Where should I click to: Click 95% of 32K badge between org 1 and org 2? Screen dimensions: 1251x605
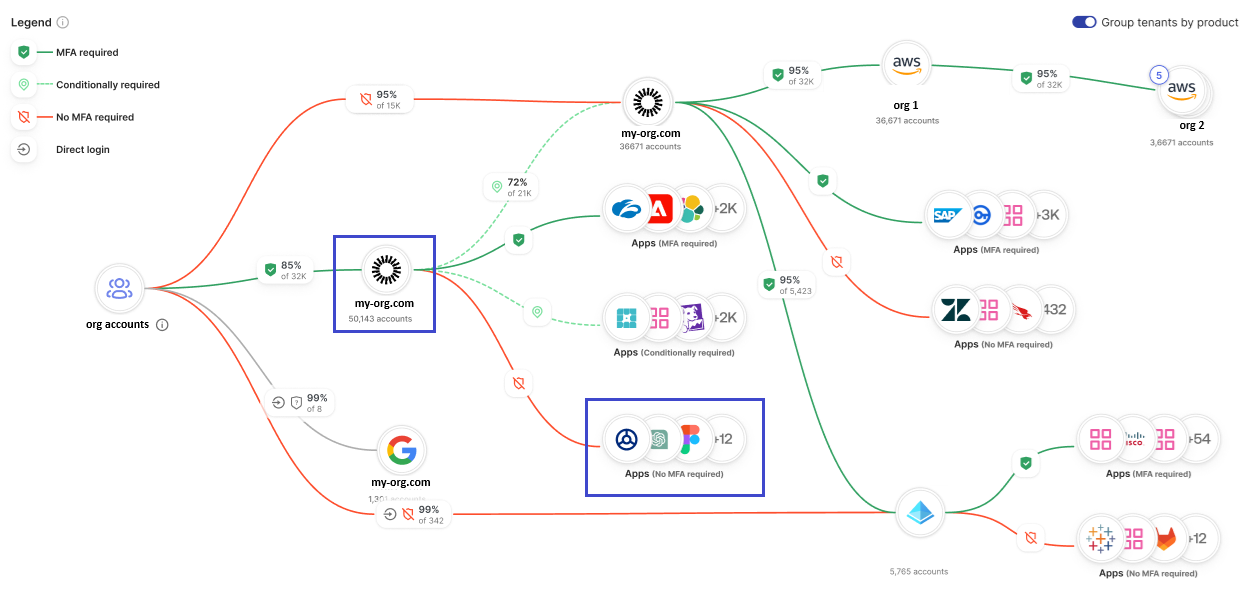pyautogui.click(x=1042, y=78)
